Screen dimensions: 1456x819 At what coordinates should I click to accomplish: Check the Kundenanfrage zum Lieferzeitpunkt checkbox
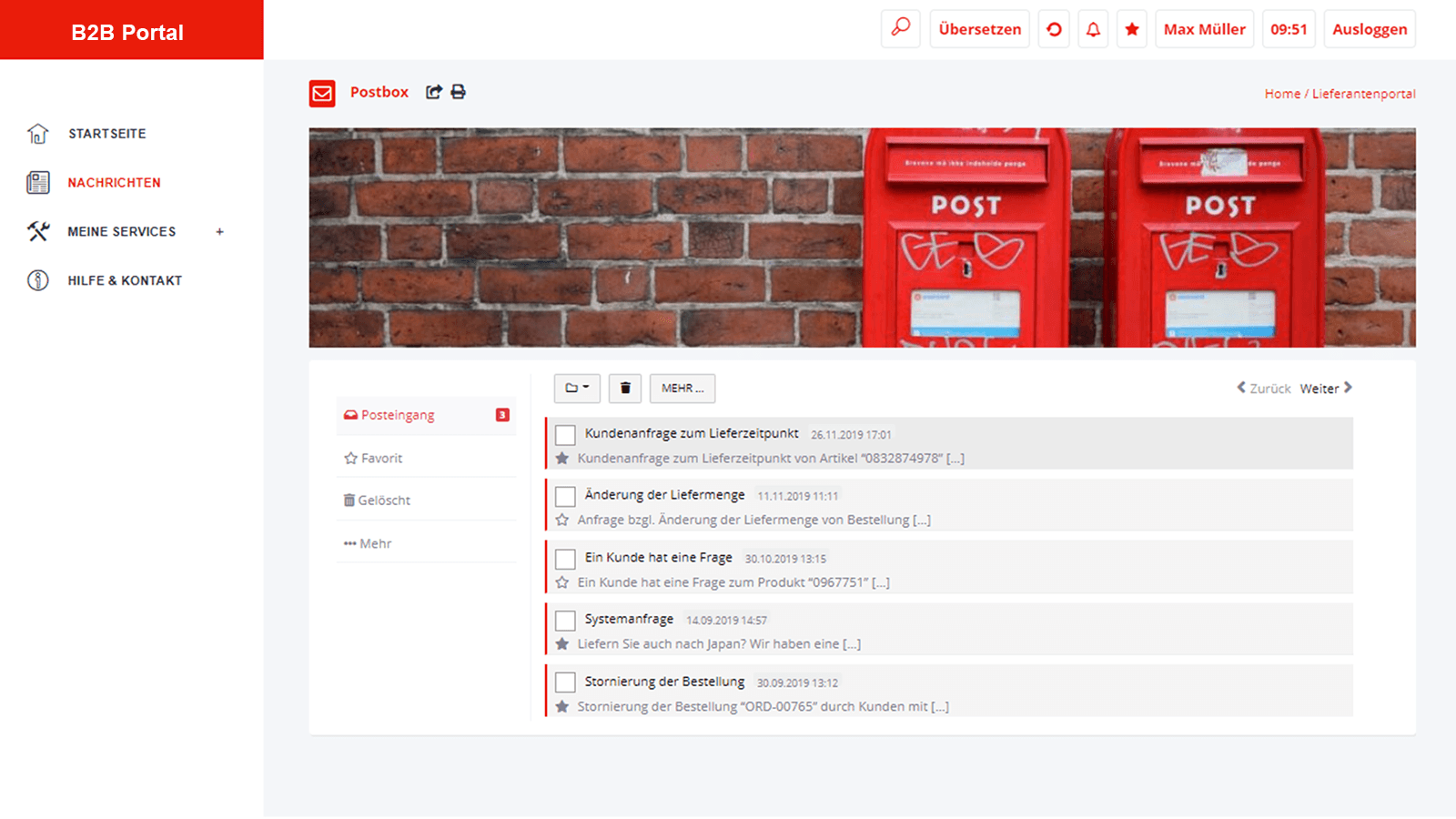pos(565,435)
